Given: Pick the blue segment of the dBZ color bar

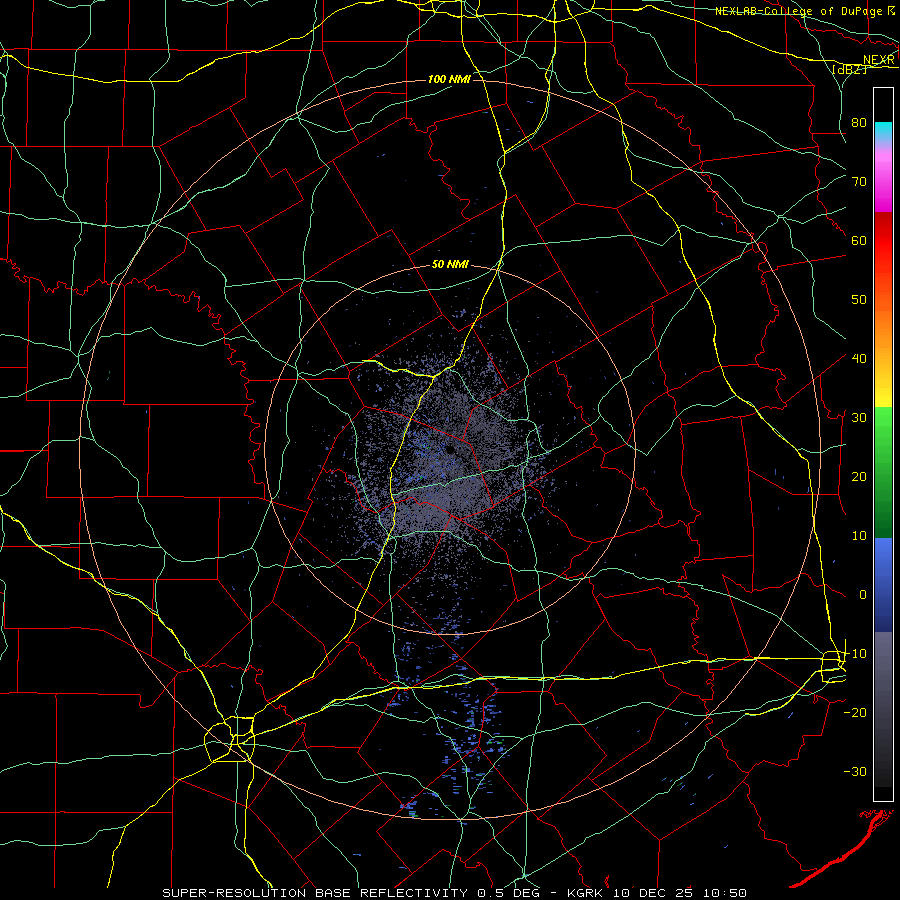Looking at the screenshot, I should (x=883, y=585).
